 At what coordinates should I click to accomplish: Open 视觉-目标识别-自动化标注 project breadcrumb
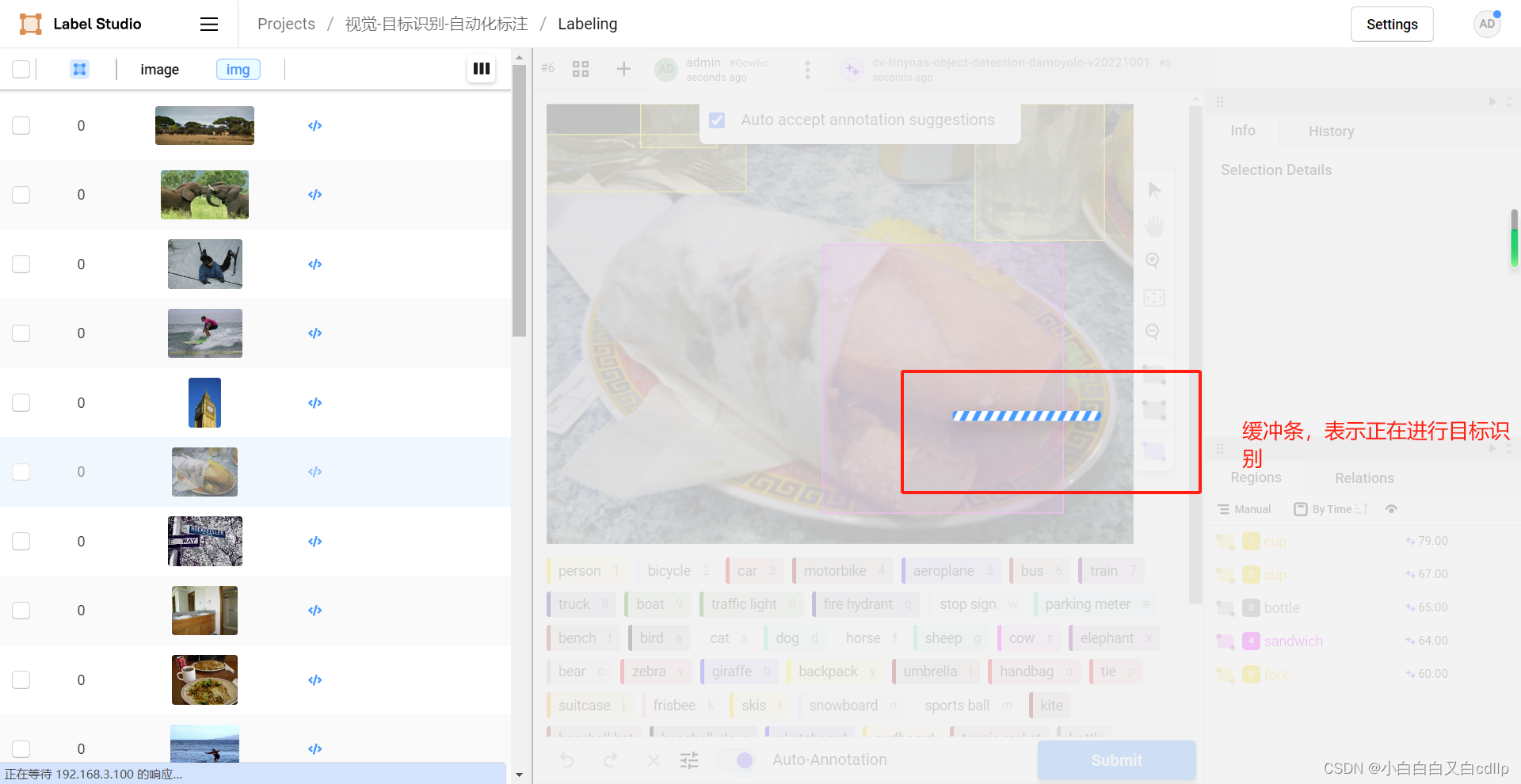(x=436, y=24)
